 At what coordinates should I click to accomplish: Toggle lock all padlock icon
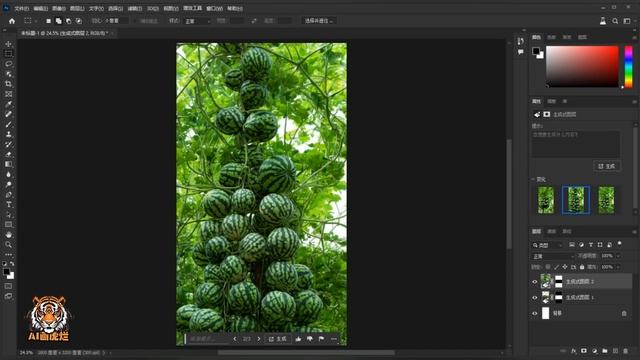[582, 267]
